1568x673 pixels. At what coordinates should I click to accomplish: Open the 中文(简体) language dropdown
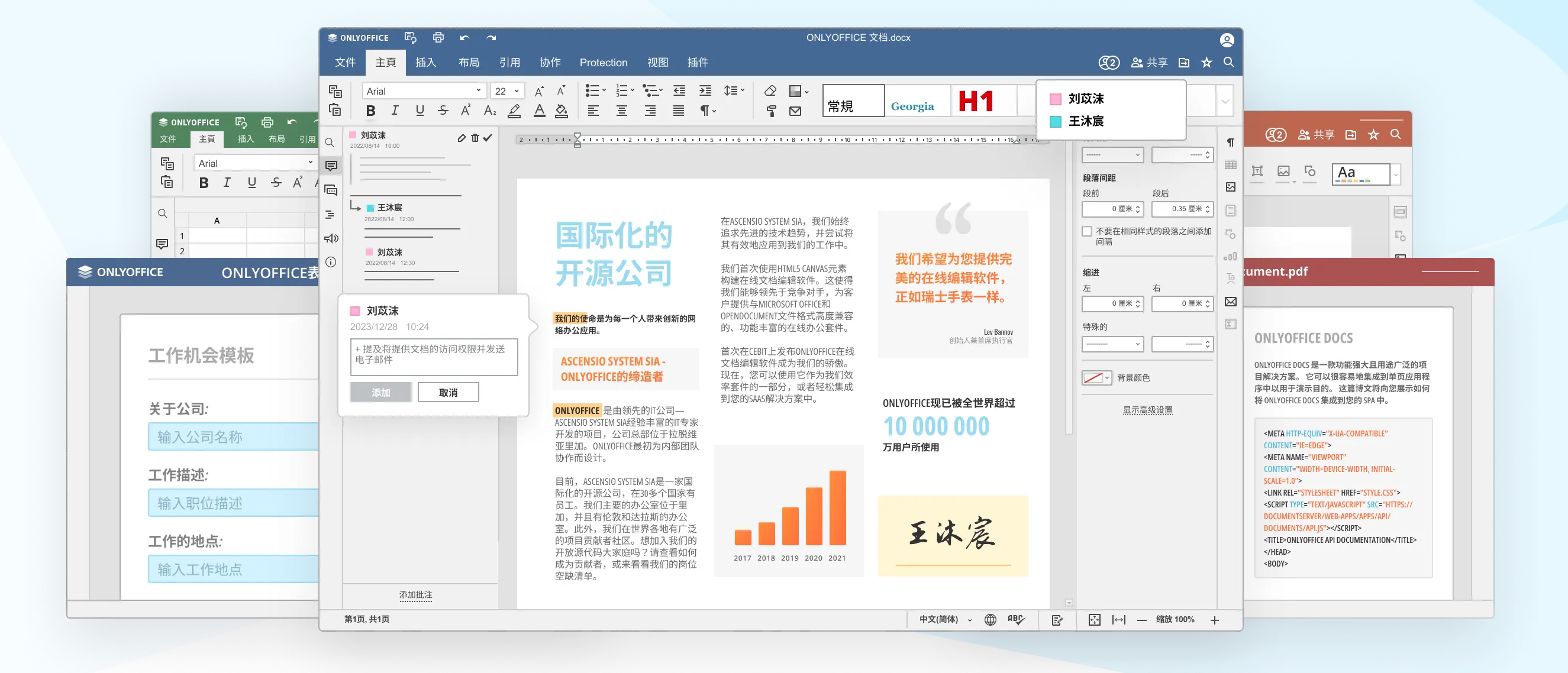(x=946, y=619)
